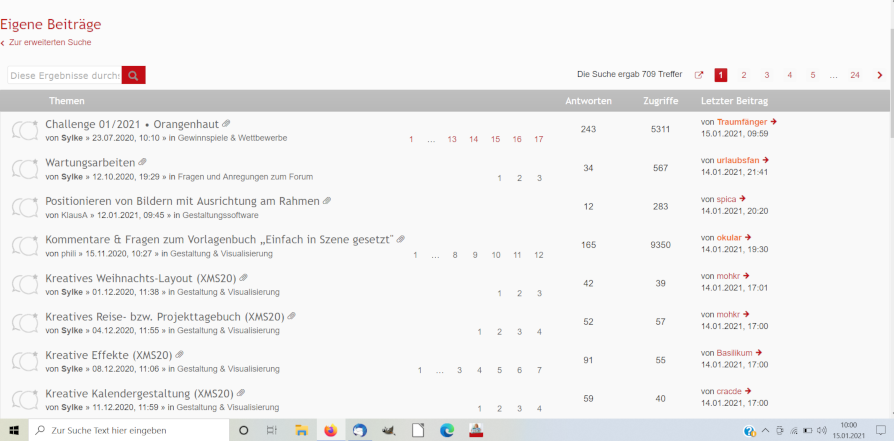
Task: Click topic icon of Kreative Effekte row
Action: [x=25, y=361]
